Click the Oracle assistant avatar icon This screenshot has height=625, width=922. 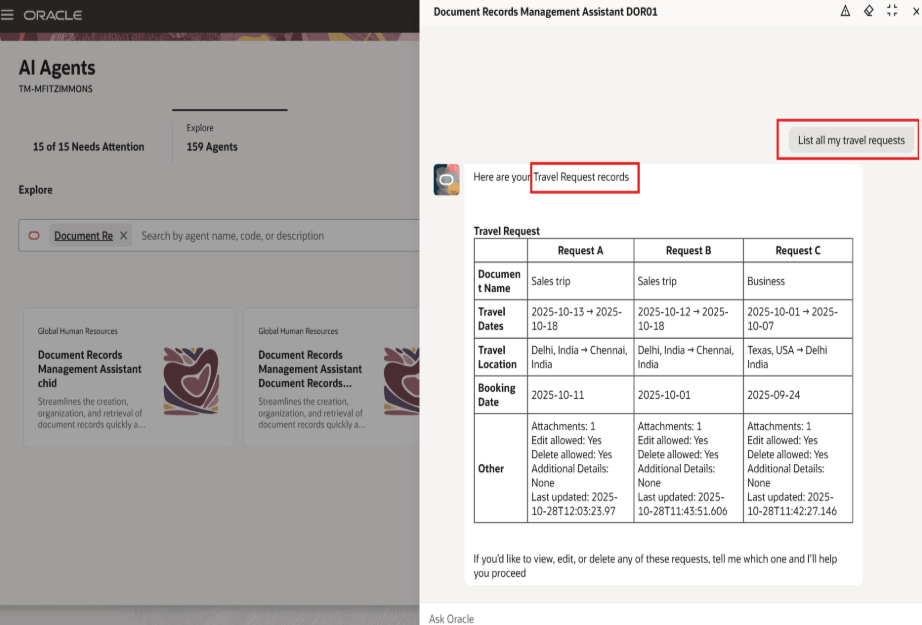446,179
